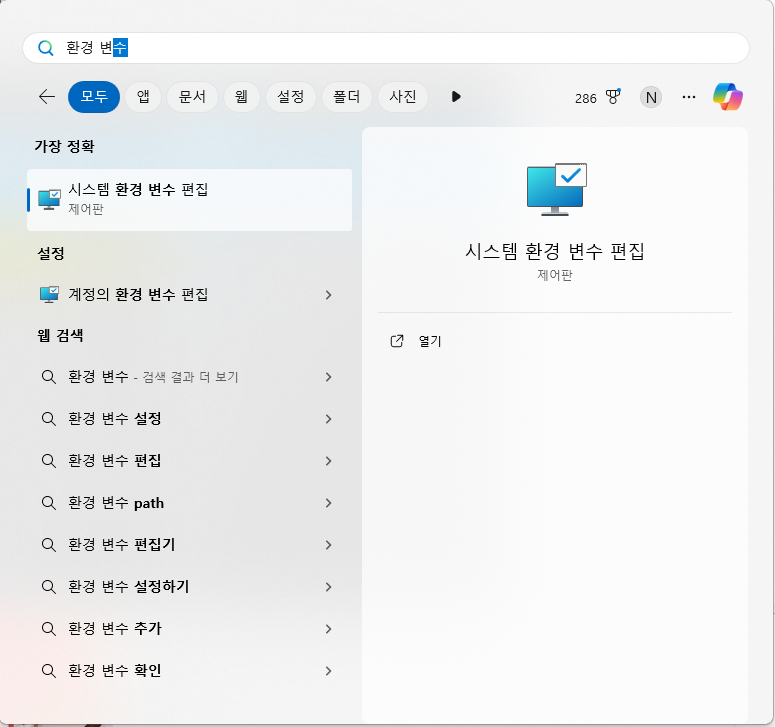Click the monitor icon of 시스템 환경 변수 편집 result
This screenshot has width=775, height=727.
(49, 200)
